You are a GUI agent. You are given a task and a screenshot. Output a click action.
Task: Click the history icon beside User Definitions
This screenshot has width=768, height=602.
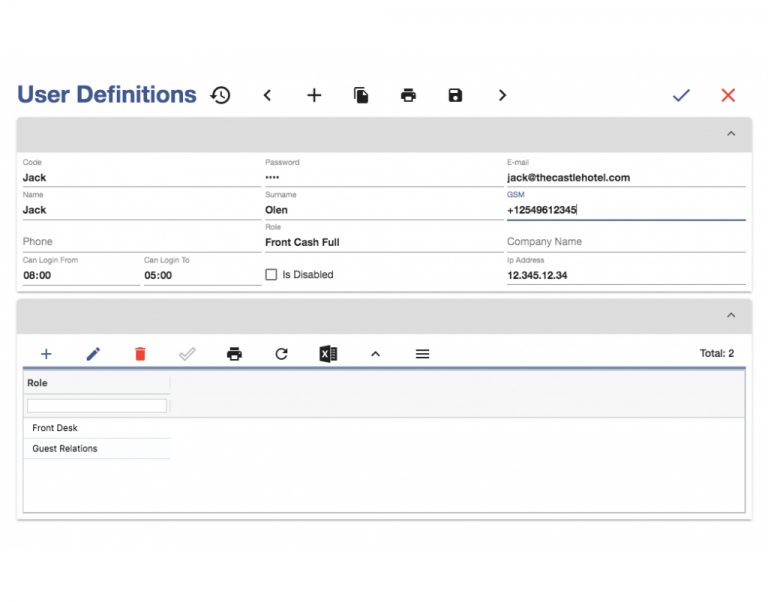[221, 95]
